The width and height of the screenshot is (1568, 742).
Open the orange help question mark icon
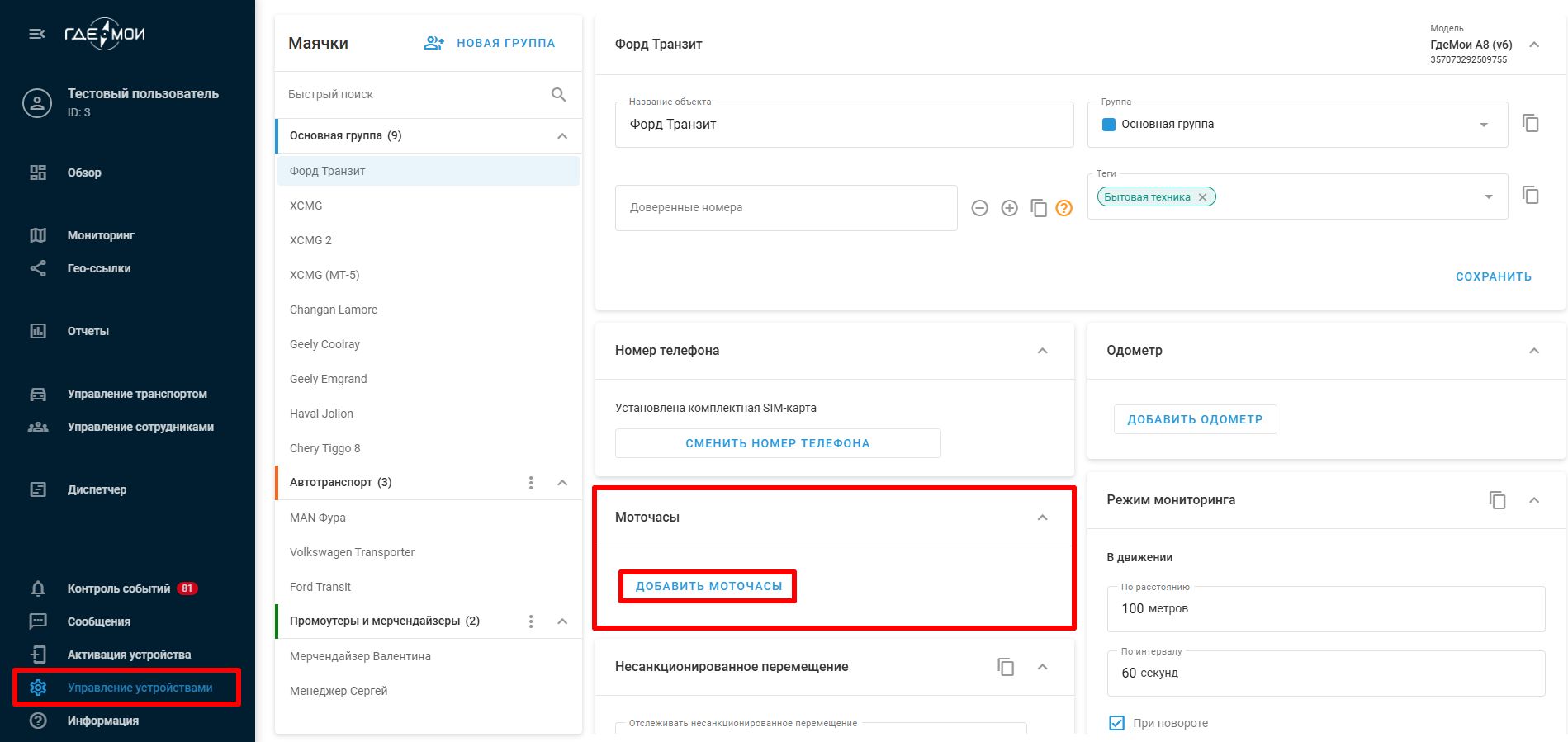1064,208
